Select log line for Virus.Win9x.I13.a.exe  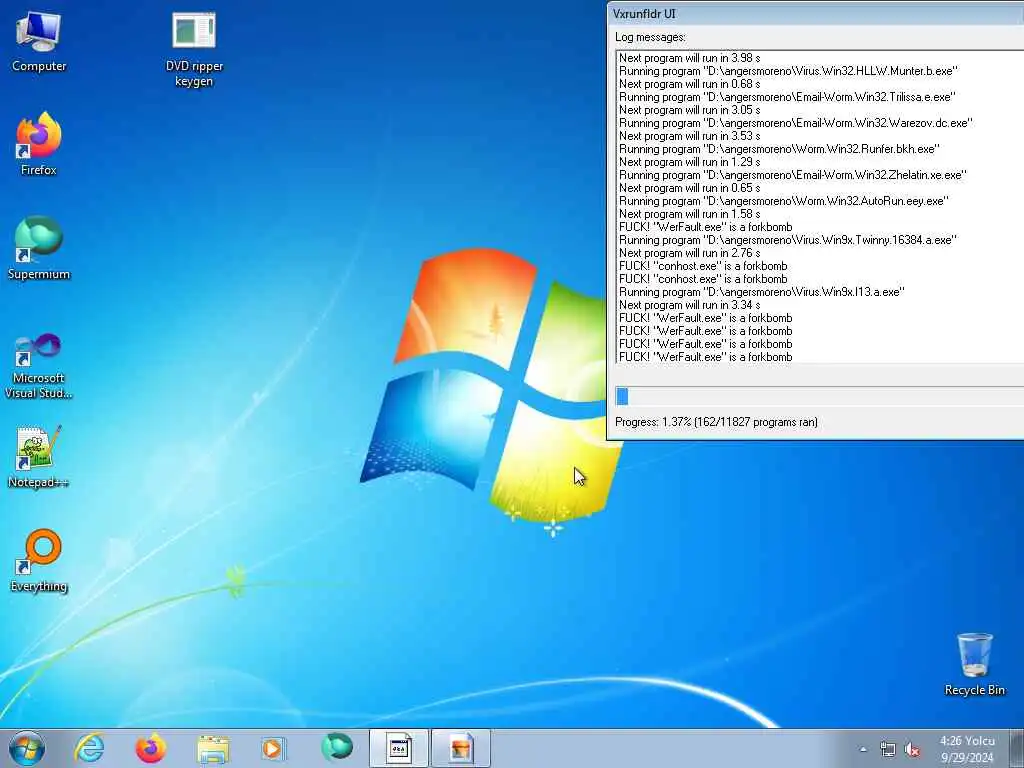point(761,292)
